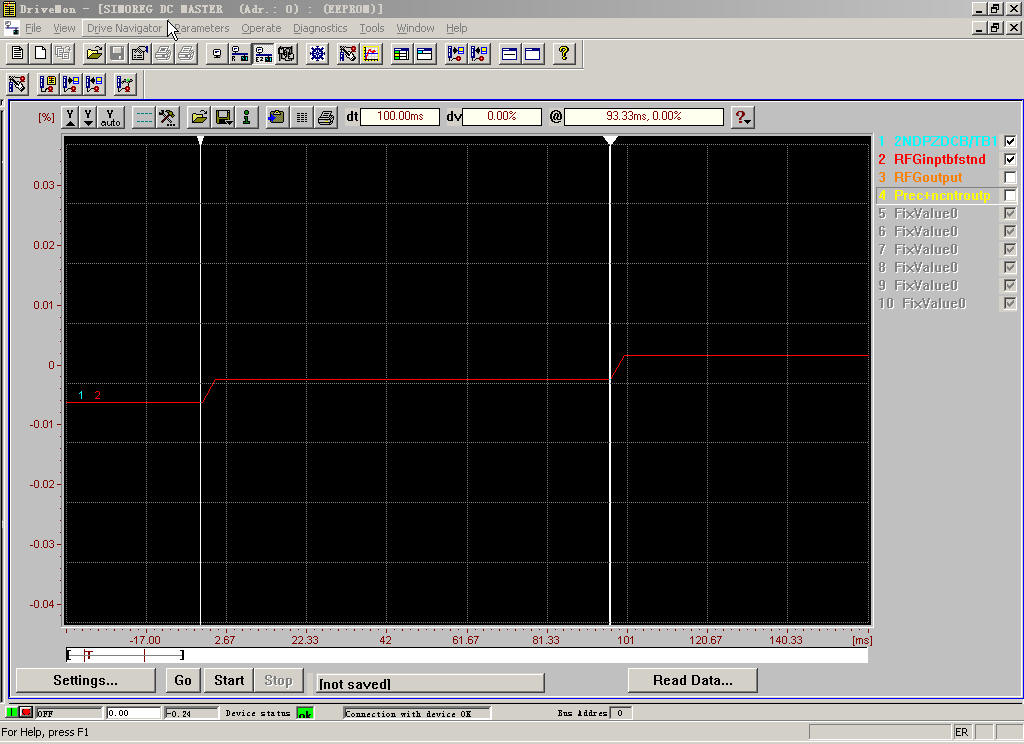The image size is (1024, 744).
Task: Click the cursor position field showing 93.33ms, 0.00%
Action: point(644,116)
